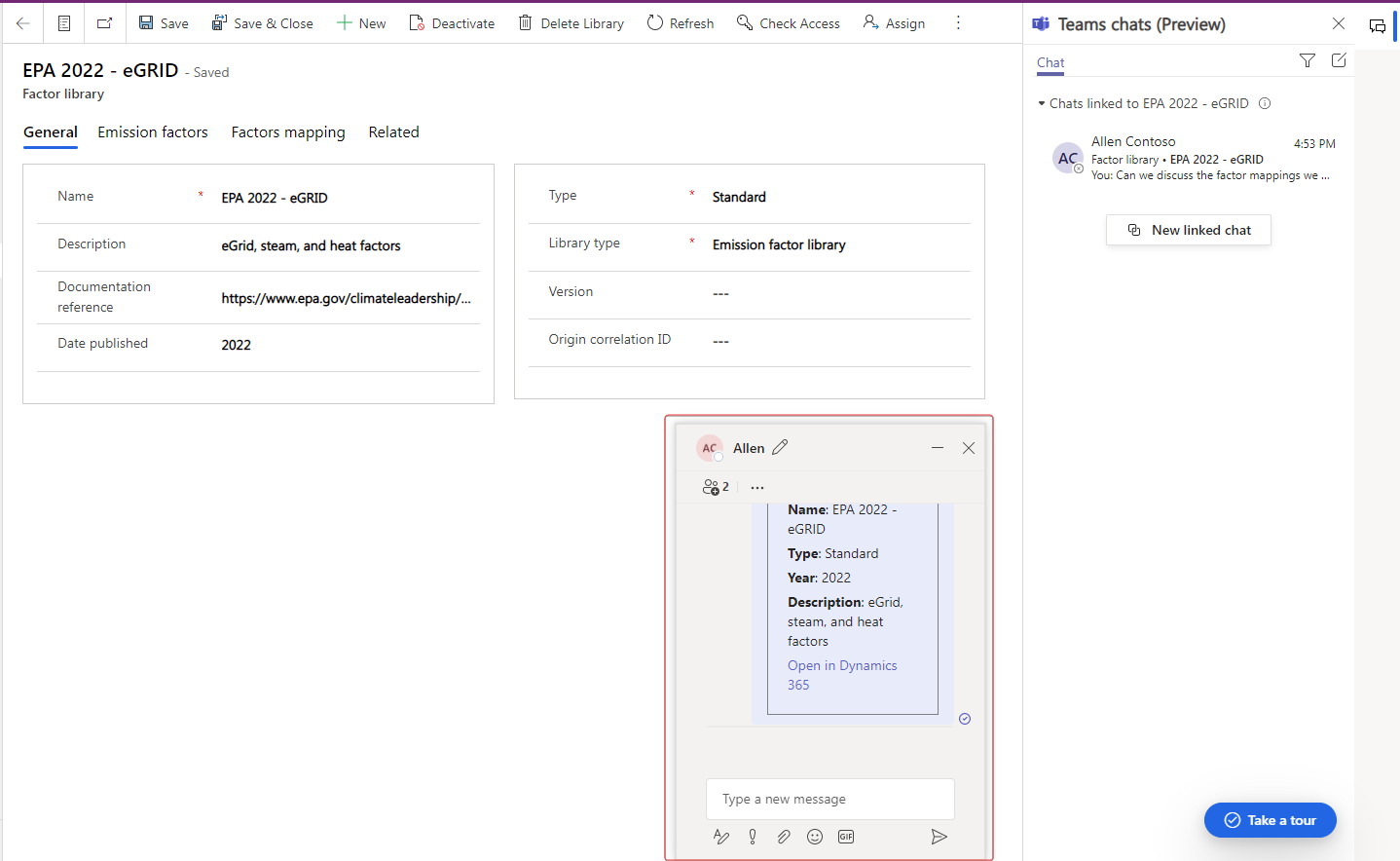Screen dimensions: 1400x861
Task: Click the message sent status icon
Action: tap(965, 719)
